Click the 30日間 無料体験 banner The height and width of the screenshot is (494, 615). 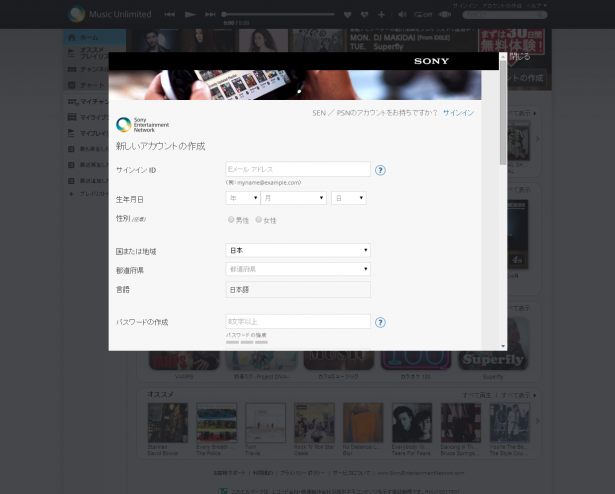tap(511, 41)
